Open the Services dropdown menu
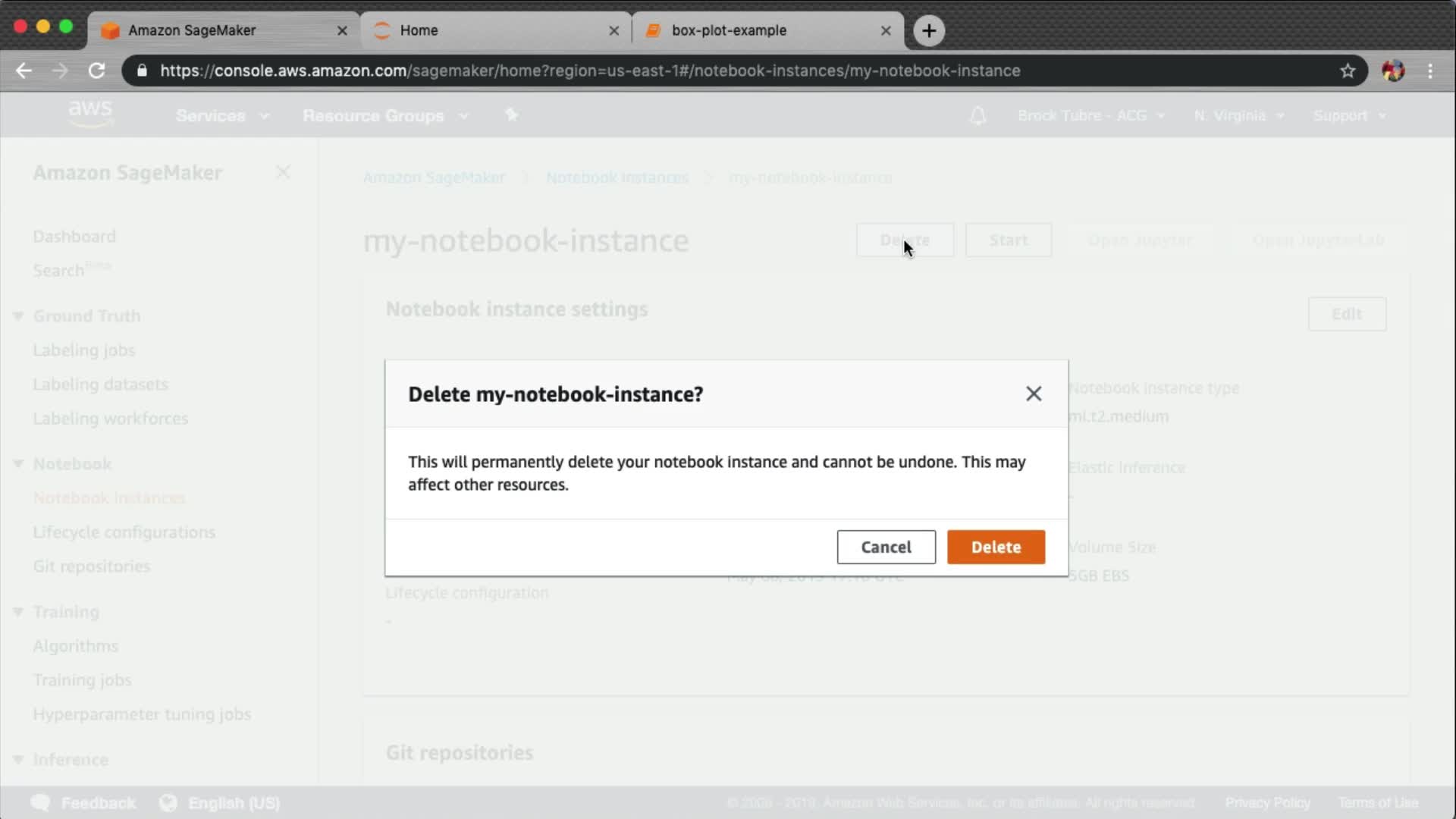The height and width of the screenshot is (819, 1456). click(x=221, y=116)
